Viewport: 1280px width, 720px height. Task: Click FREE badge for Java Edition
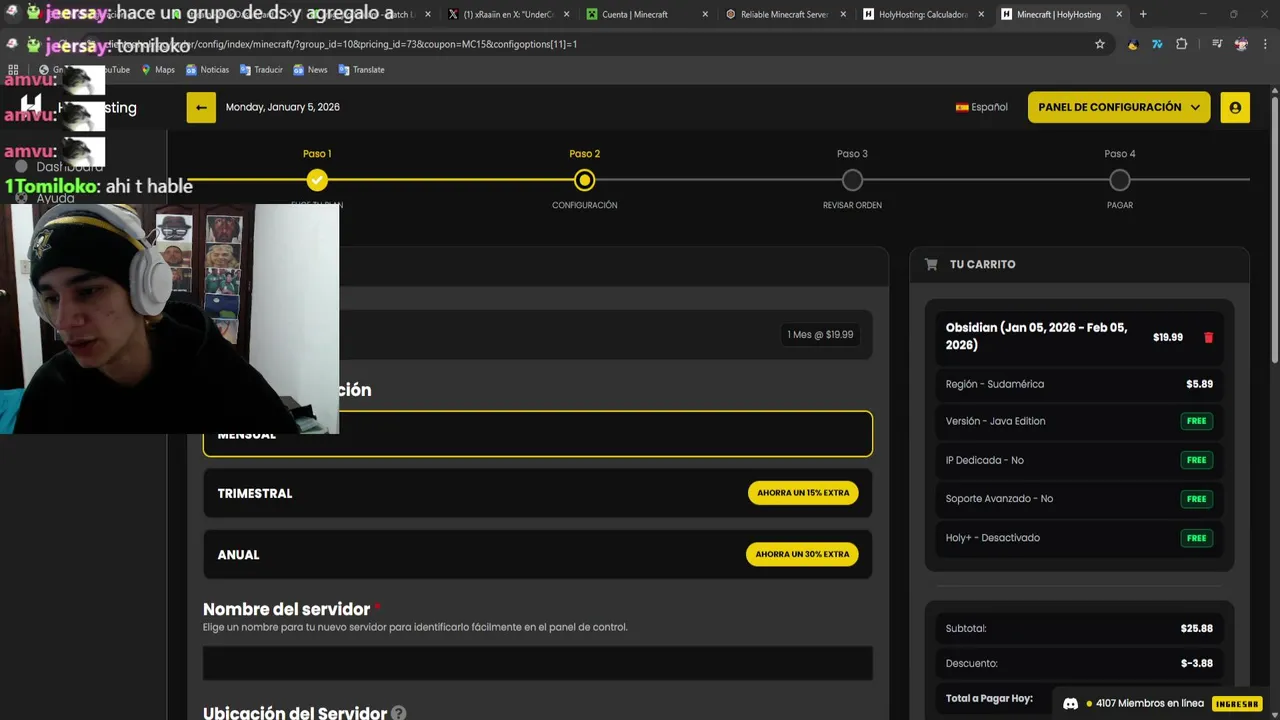click(1196, 421)
